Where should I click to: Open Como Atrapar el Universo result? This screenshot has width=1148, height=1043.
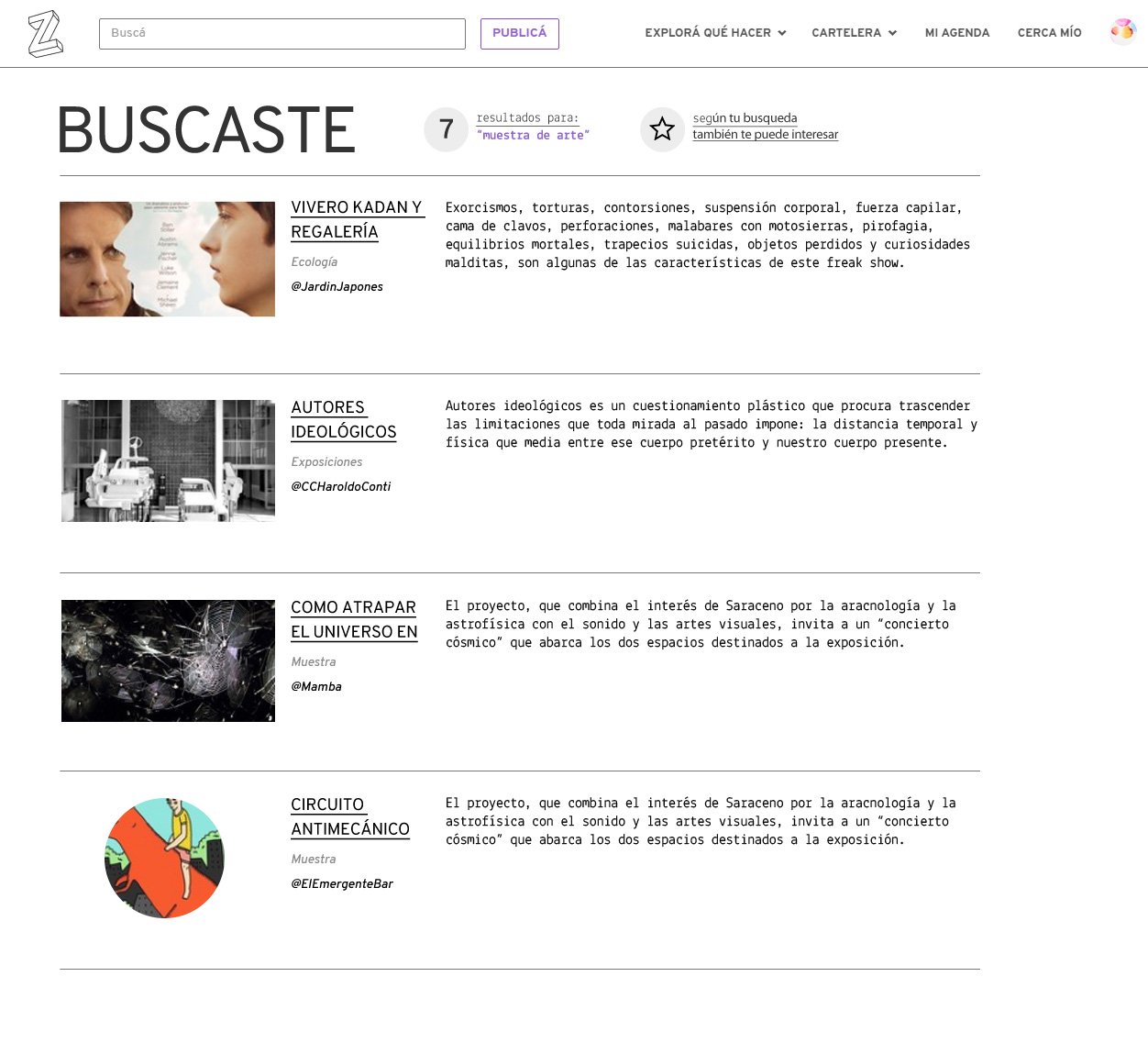point(354,619)
